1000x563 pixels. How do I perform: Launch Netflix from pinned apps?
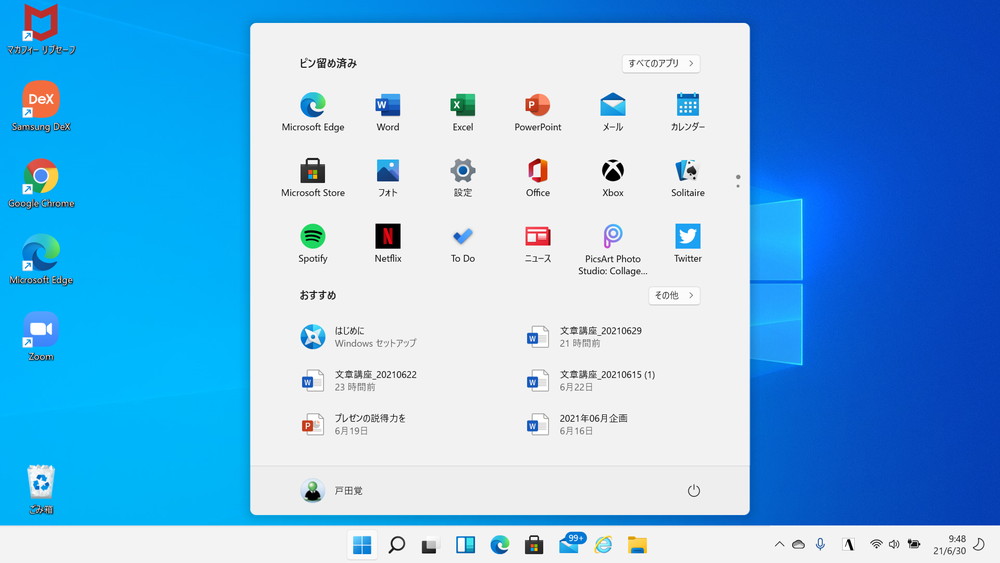tap(388, 244)
